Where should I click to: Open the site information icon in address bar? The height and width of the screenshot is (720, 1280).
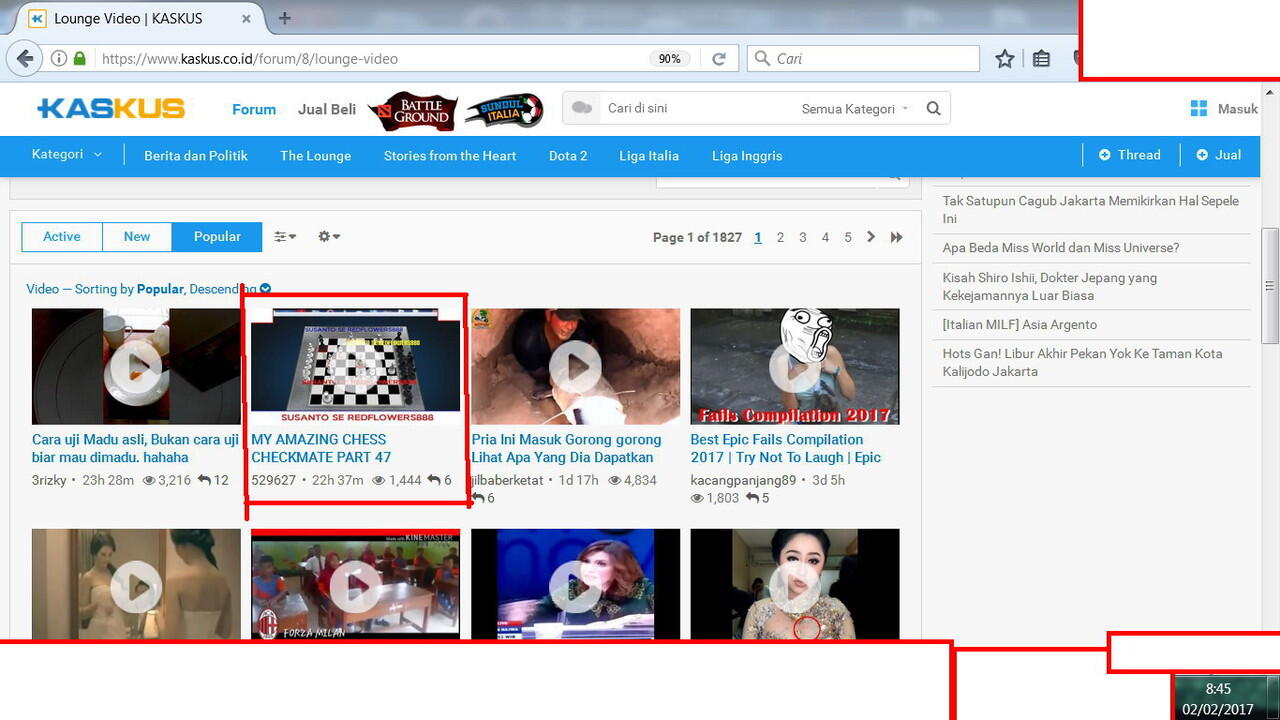(x=59, y=59)
